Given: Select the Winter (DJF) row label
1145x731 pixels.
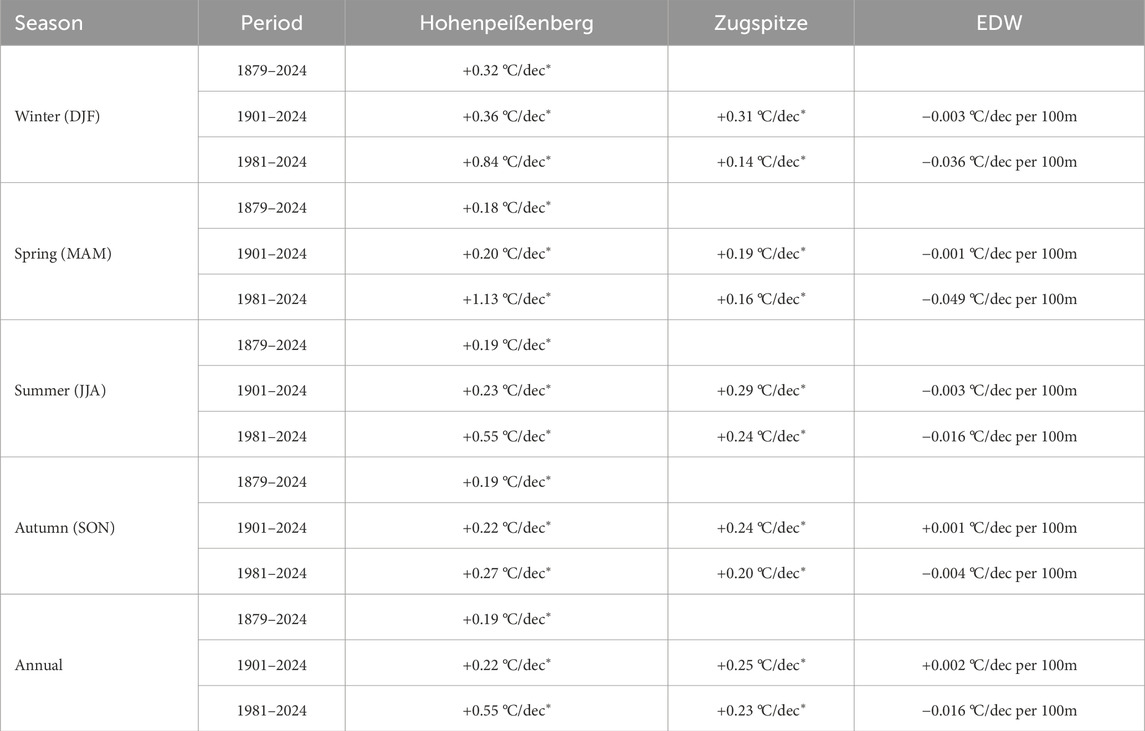Looking at the screenshot, I should (x=56, y=116).
